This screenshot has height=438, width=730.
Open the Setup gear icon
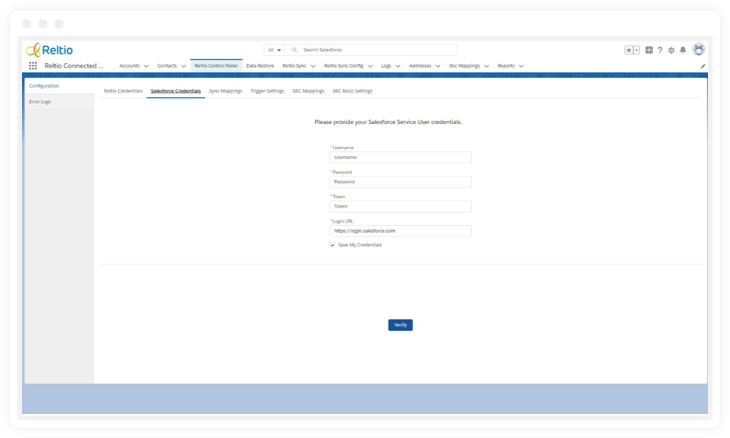671,50
